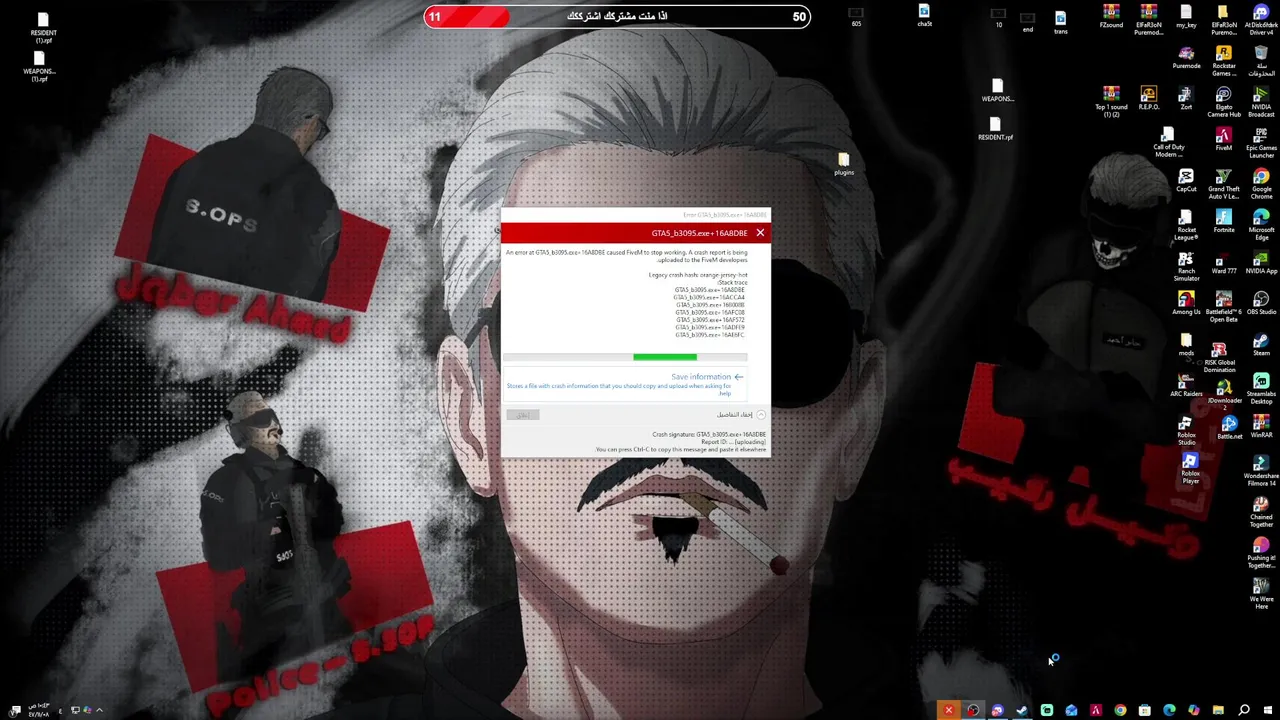Launch RISK Global Domination shortcut
The image size is (1280, 720).
tap(1219, 357)
